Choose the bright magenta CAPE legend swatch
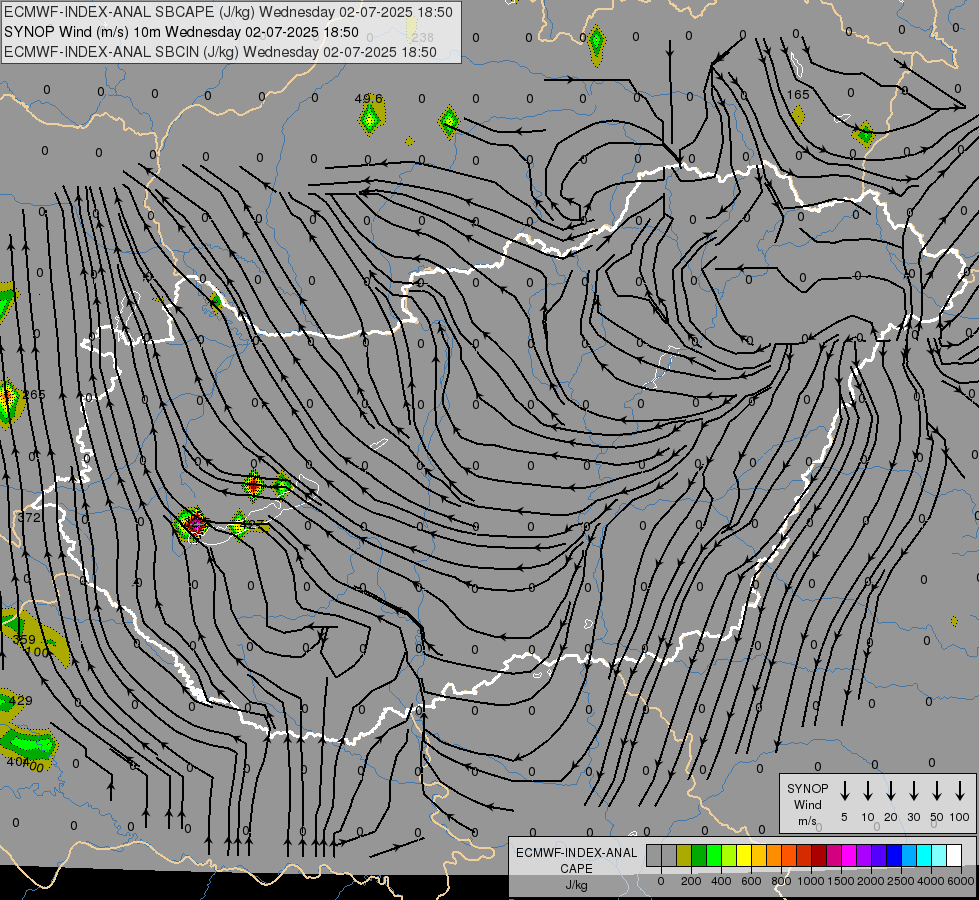The height and width of the screenshot is (900, 979). (849, 855)
